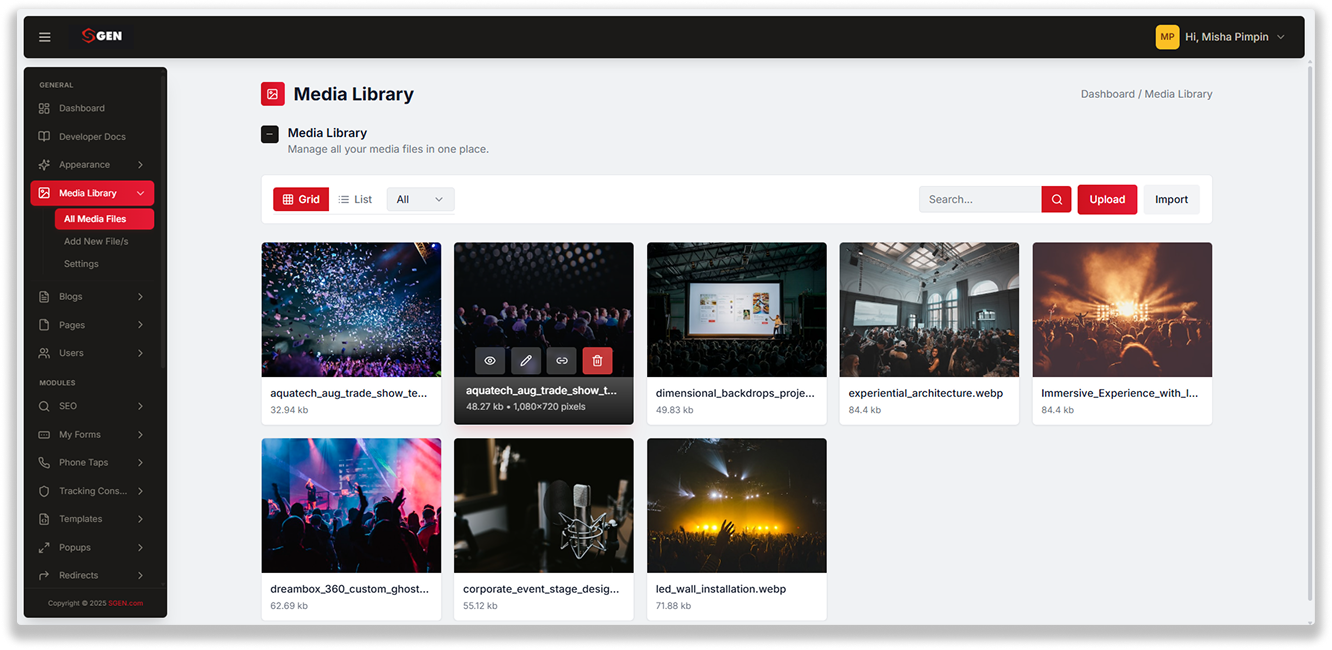
Task: Open Media Library Settings submenu item
Action: tap(81, 264)
